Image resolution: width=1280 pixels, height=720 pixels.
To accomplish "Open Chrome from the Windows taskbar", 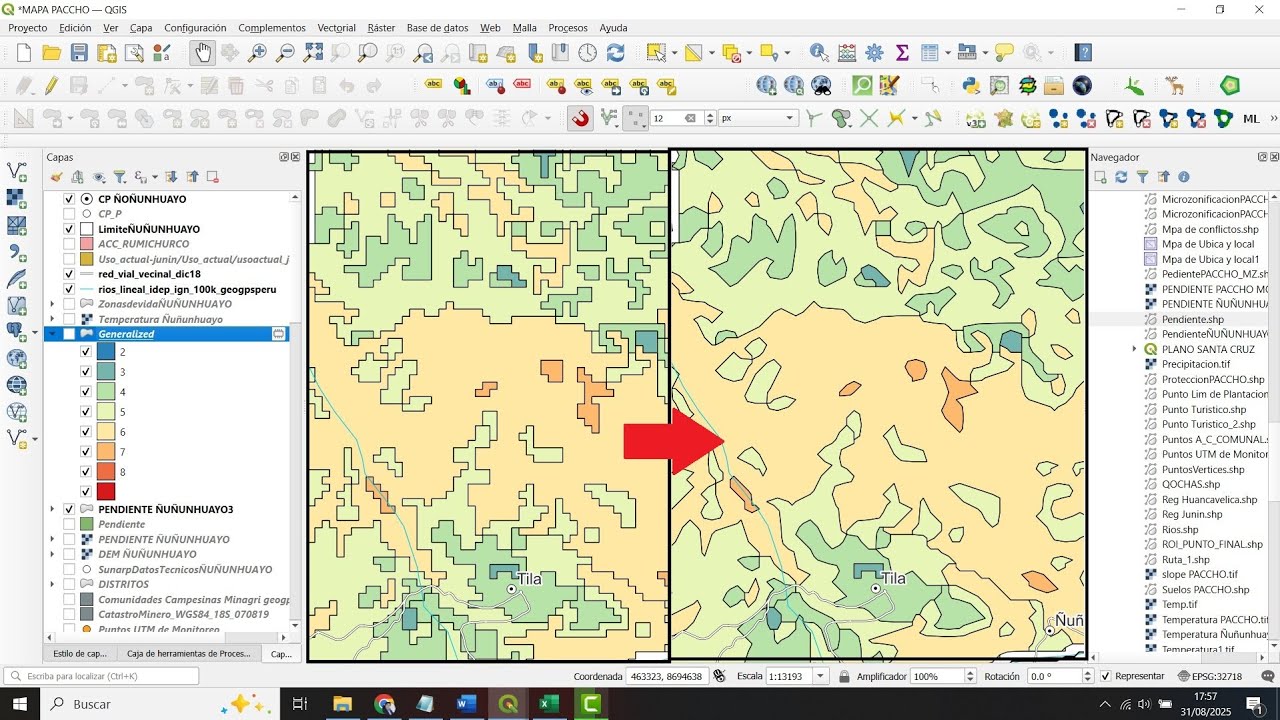I will point(384,704).
